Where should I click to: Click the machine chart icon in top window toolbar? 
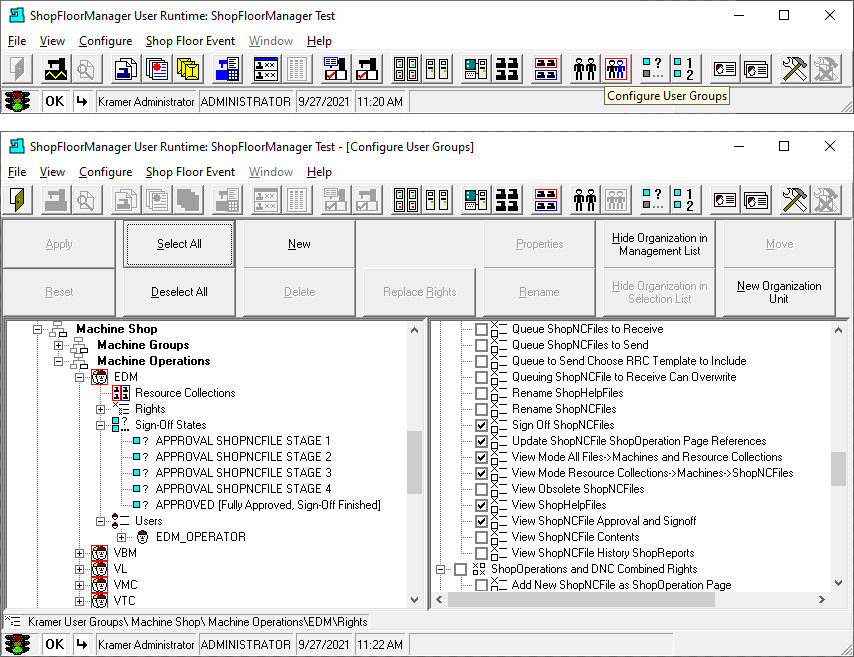coord(56,69)
